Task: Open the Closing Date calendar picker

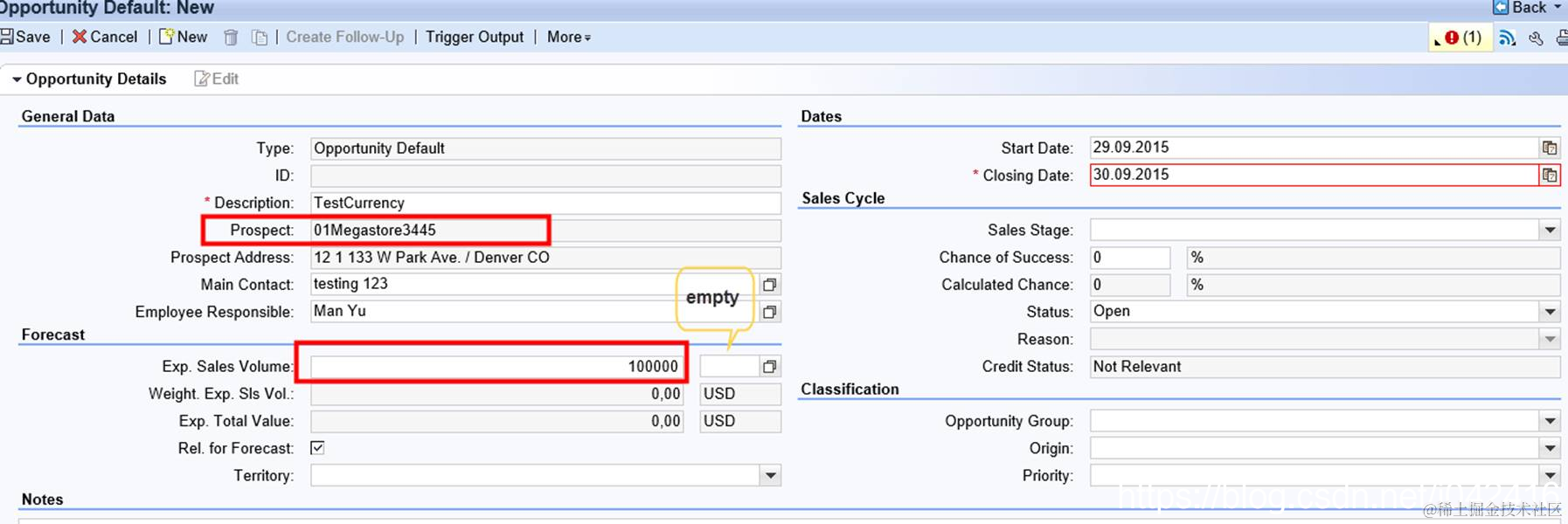Action: click(1550, 175)
